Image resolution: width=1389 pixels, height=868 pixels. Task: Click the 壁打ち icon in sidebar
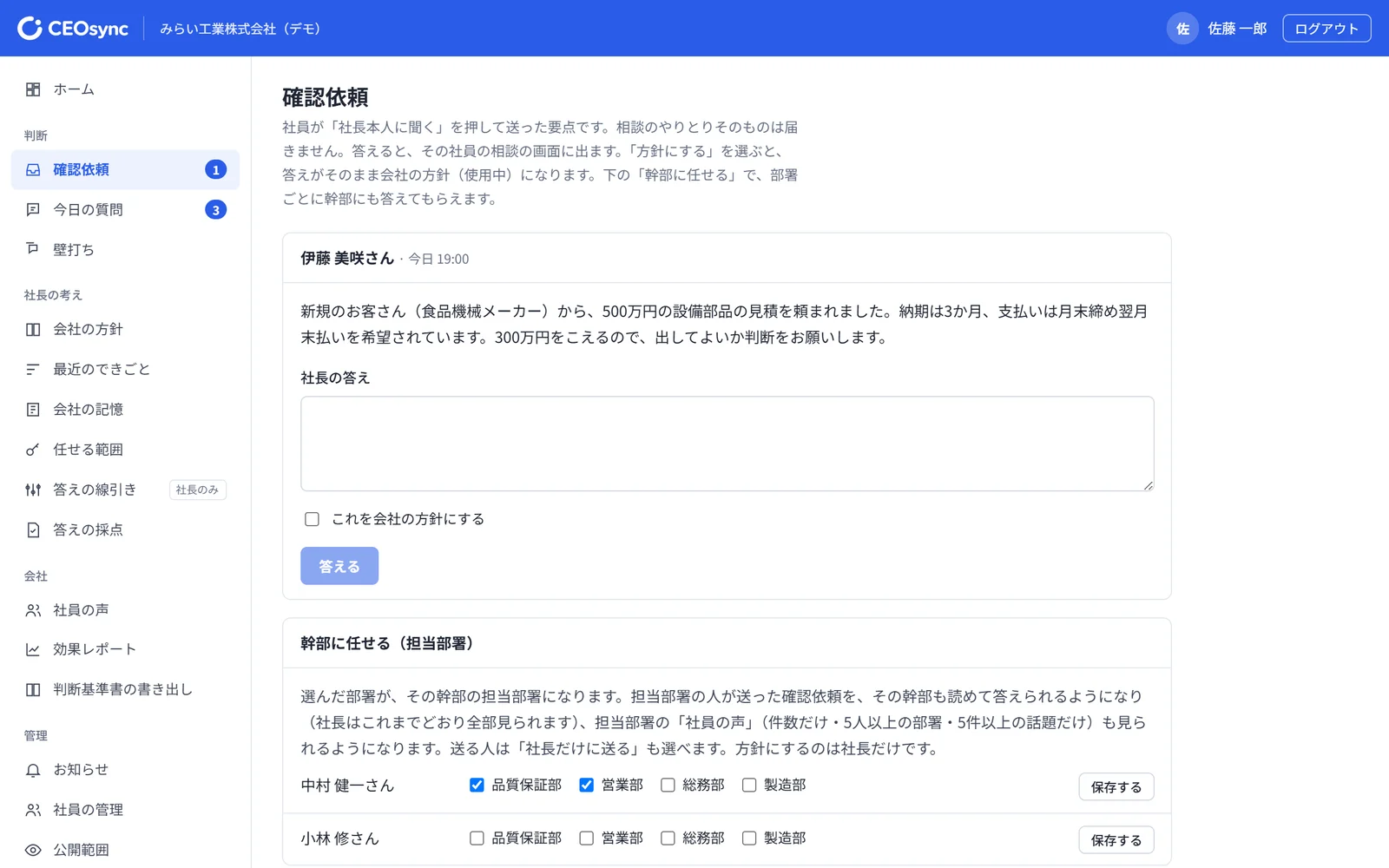click(33, 250)
